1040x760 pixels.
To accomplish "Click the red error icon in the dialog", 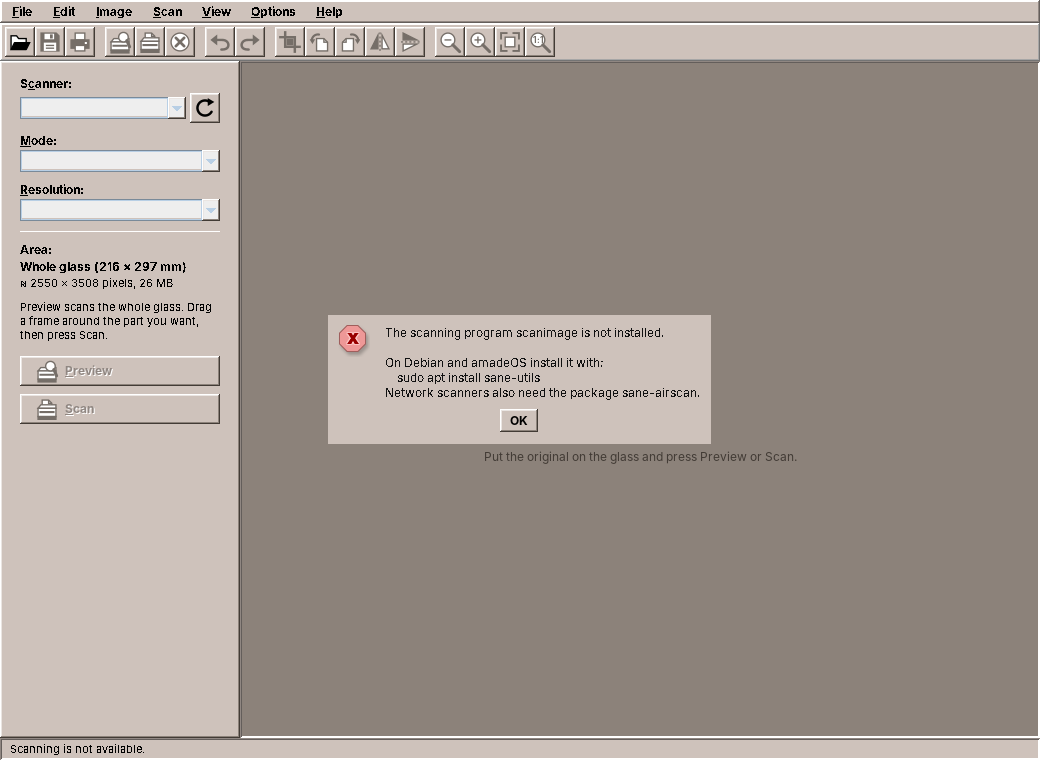I will [x=353, y=339].
